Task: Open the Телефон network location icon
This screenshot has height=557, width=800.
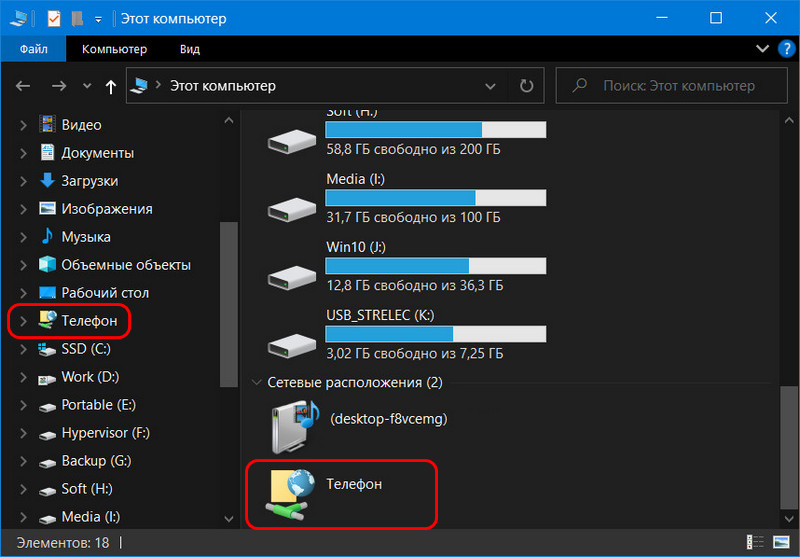Action: (x=287, y=494)
